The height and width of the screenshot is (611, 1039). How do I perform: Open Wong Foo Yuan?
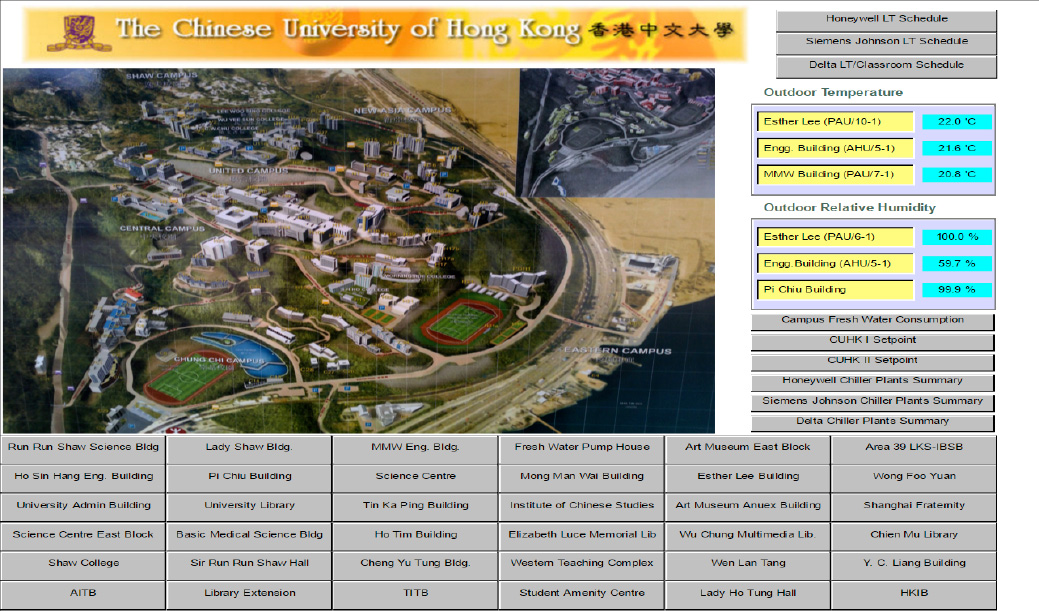pos(914,478)
